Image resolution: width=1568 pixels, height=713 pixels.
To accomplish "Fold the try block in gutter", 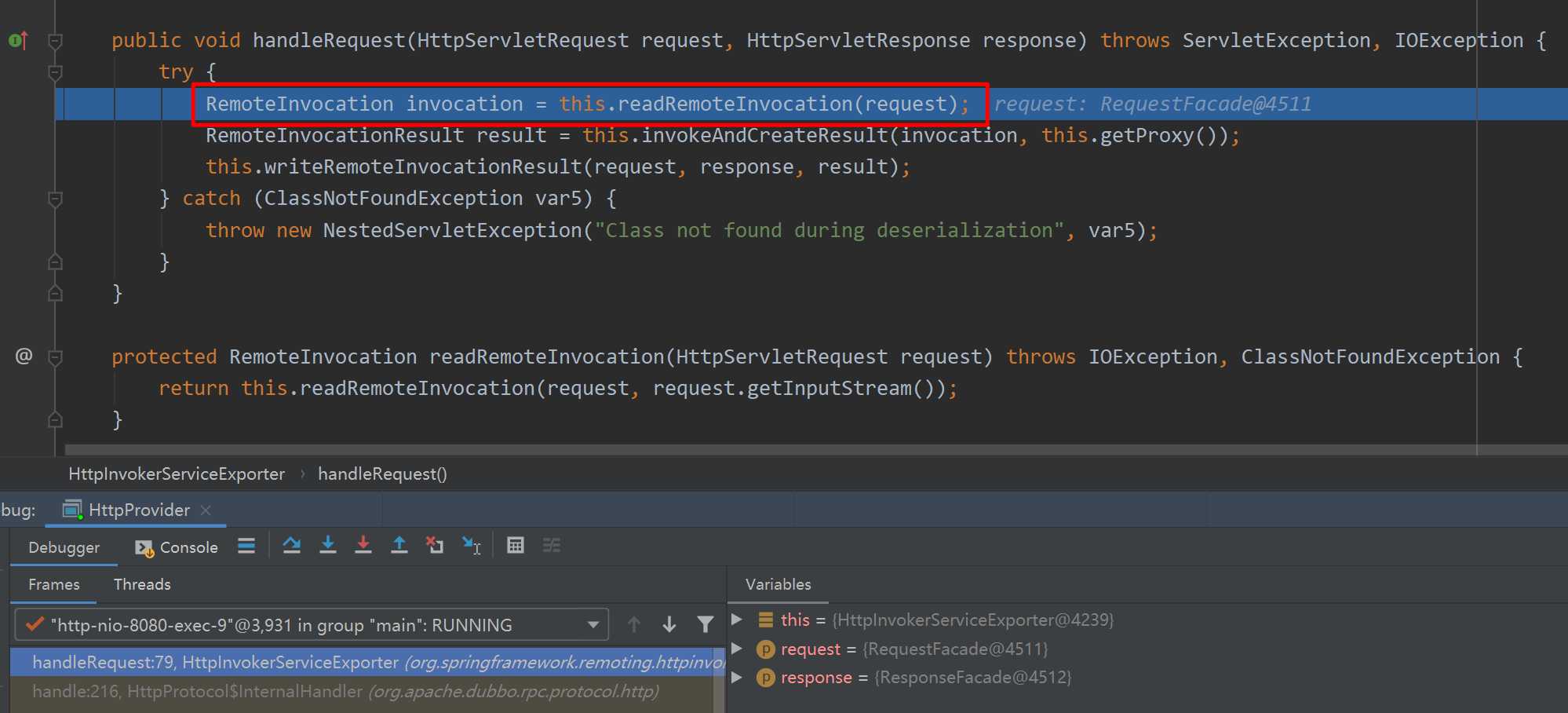I will coord(55,72).
